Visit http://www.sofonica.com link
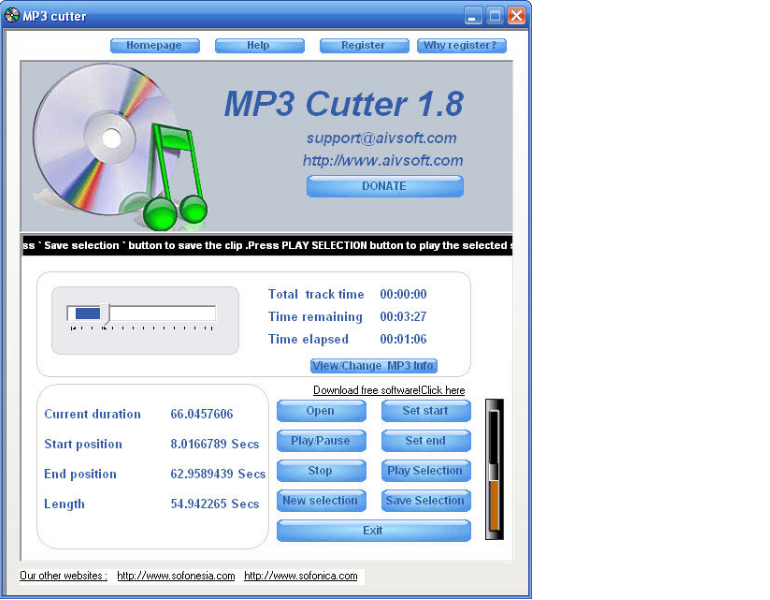This screenshot has height=600, width=770. click(301, 575)
